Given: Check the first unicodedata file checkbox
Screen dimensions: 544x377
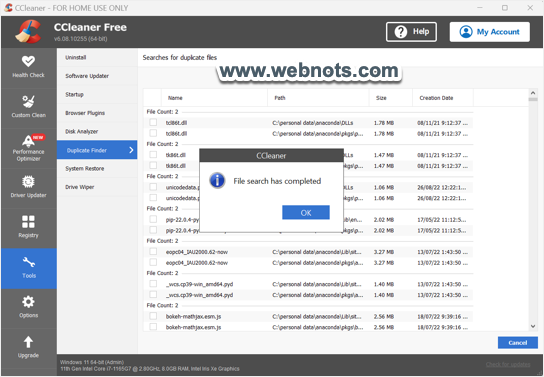Looking at the screenshot, I should tap(153, 187).
